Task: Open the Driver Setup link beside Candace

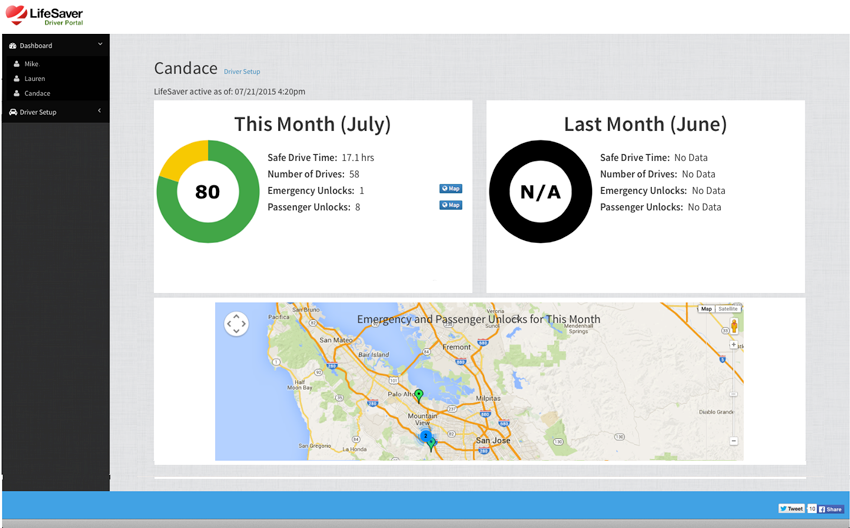Action: [x=242, y=72]
